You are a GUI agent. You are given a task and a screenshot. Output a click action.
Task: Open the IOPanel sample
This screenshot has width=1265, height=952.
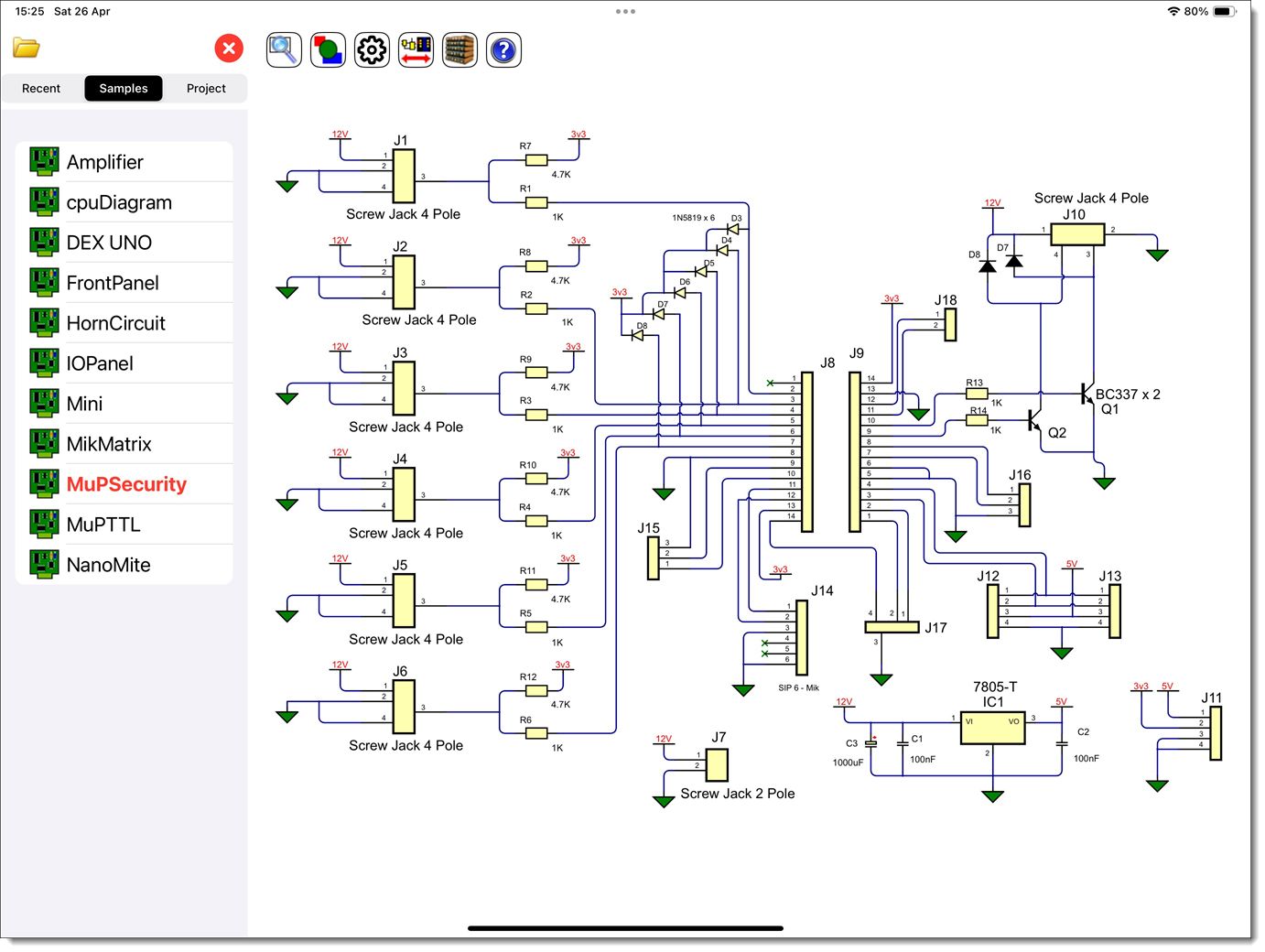124,363
